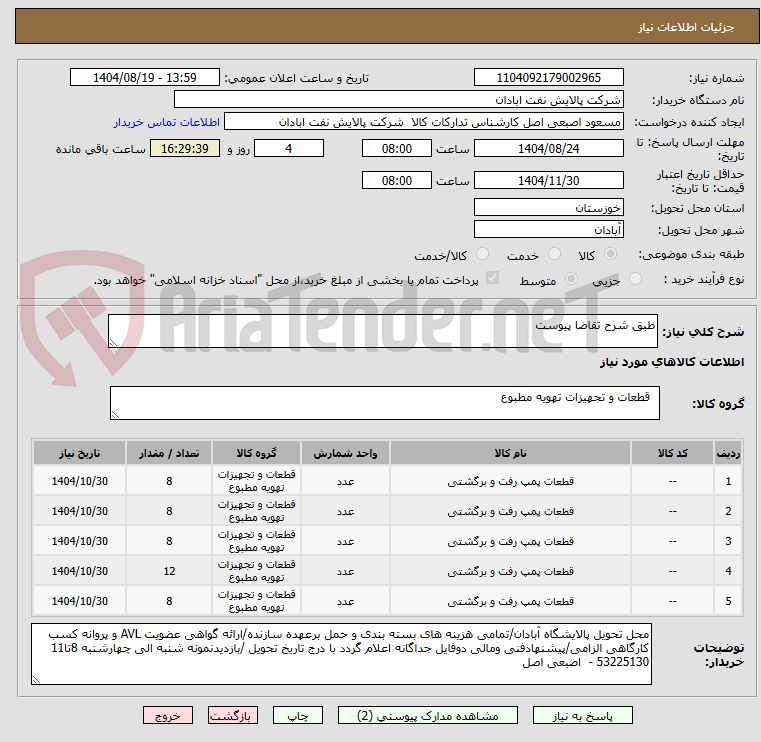This screenshot has width=761, height=742.
Task: Click the نام کالا column header
Action: tap(510, 453)
